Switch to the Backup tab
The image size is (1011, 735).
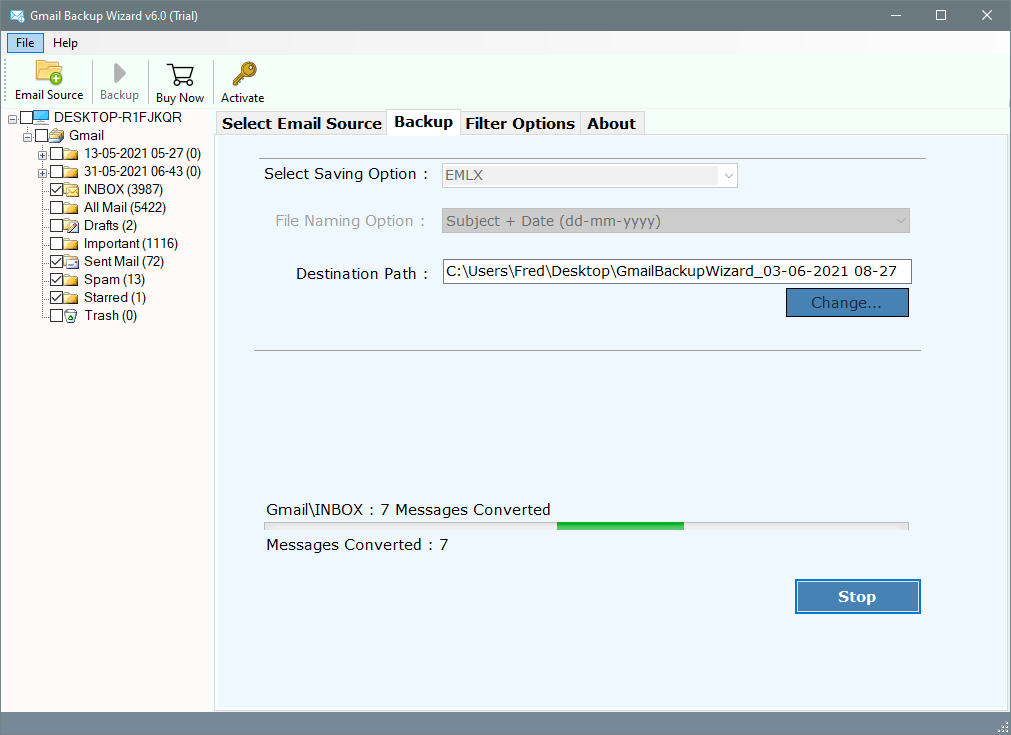coord(424,122)
